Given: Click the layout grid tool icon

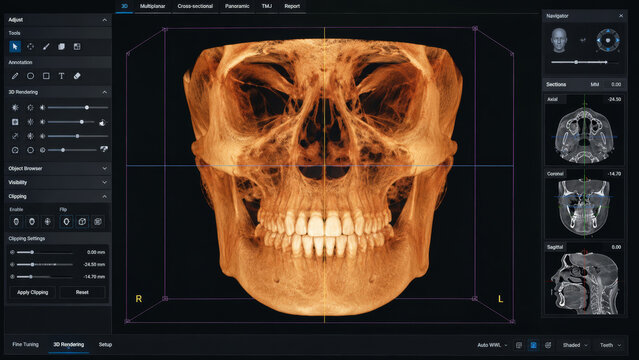Looking at the screenshot, I should (77, 46).
